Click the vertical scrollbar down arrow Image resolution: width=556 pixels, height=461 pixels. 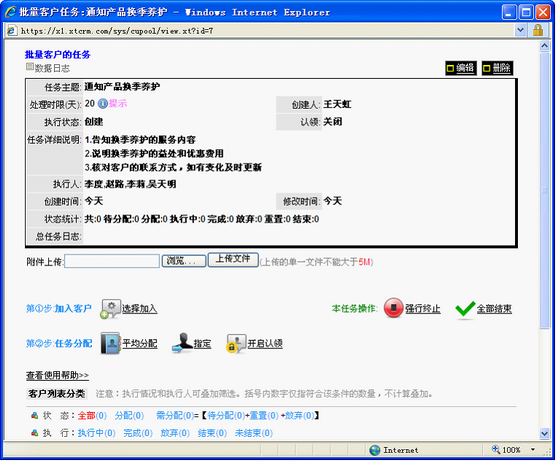pos(544,433)
